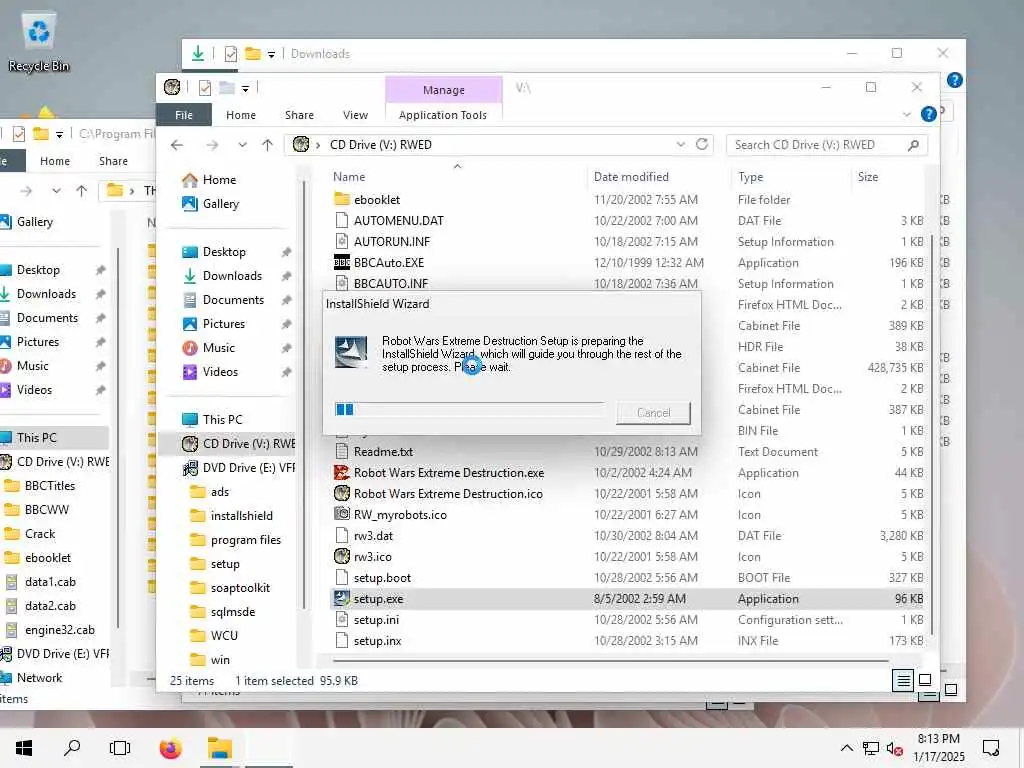Open the sqlmsde folder in the sidebar

click(x=232, y=612)
